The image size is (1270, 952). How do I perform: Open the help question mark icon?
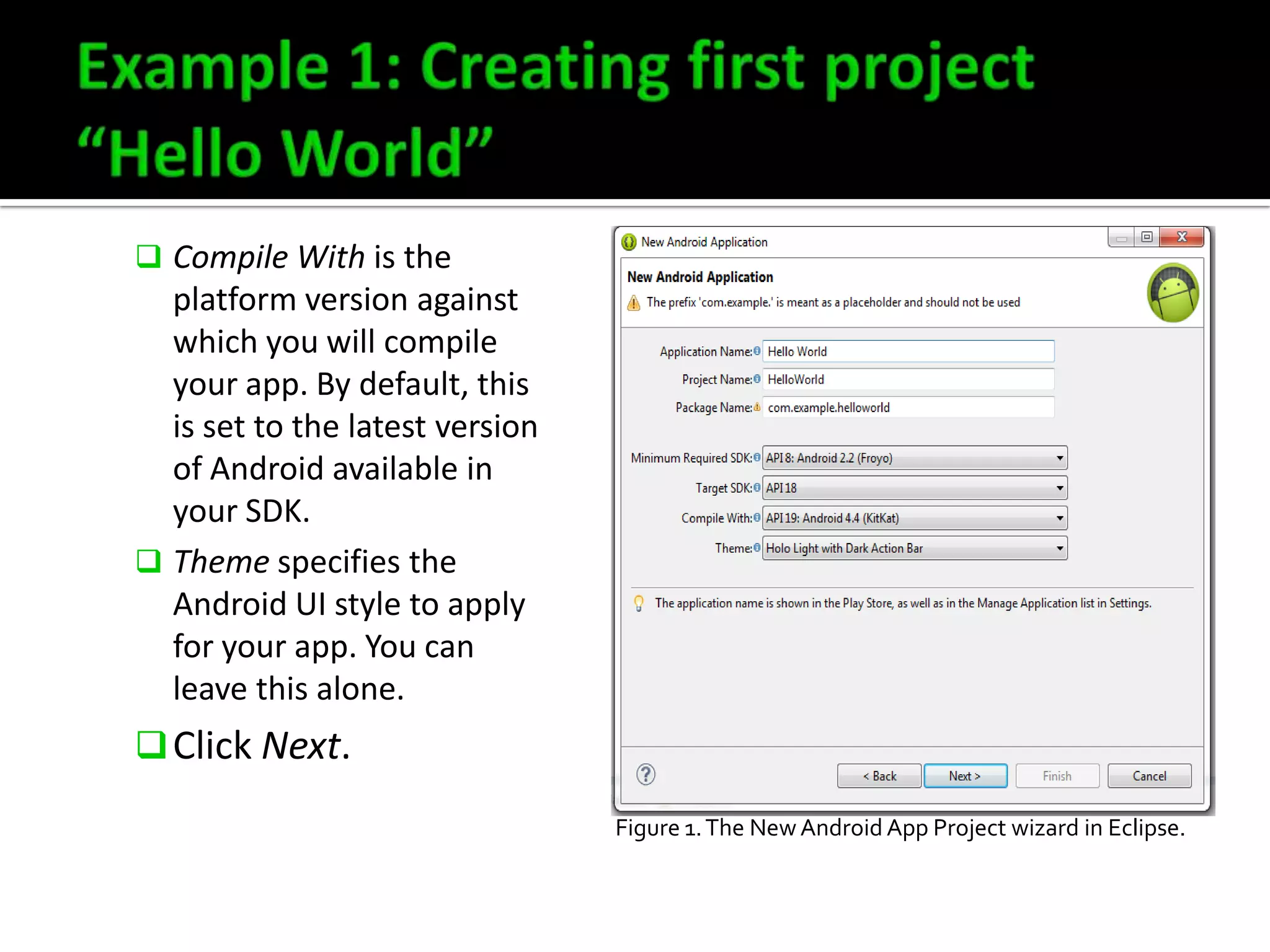[x=646, y=775]
